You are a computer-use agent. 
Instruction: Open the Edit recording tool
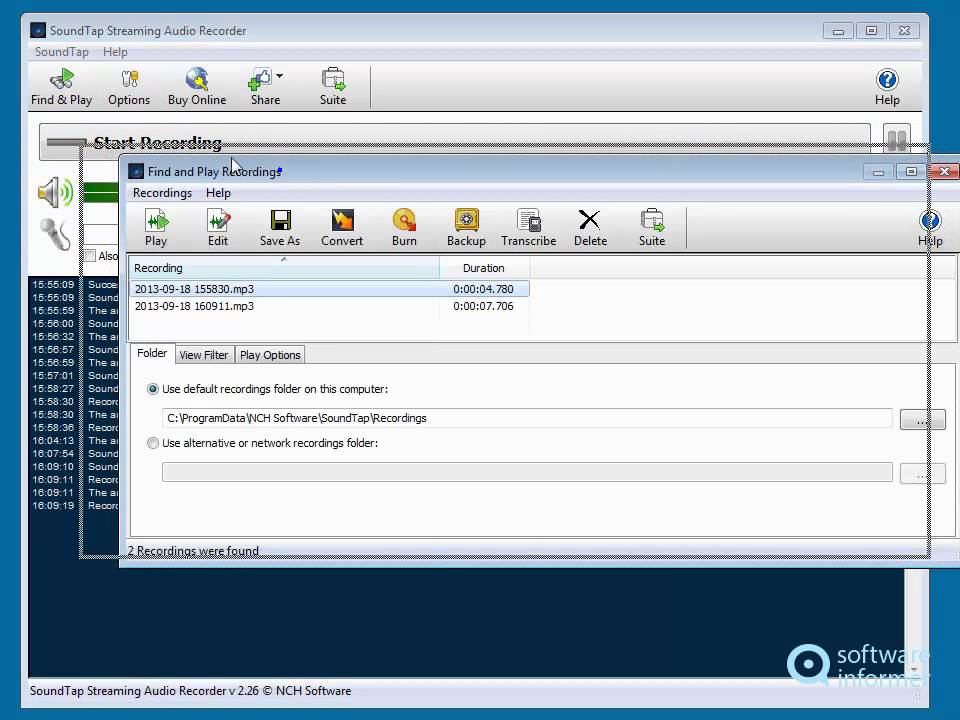(218, 227)
